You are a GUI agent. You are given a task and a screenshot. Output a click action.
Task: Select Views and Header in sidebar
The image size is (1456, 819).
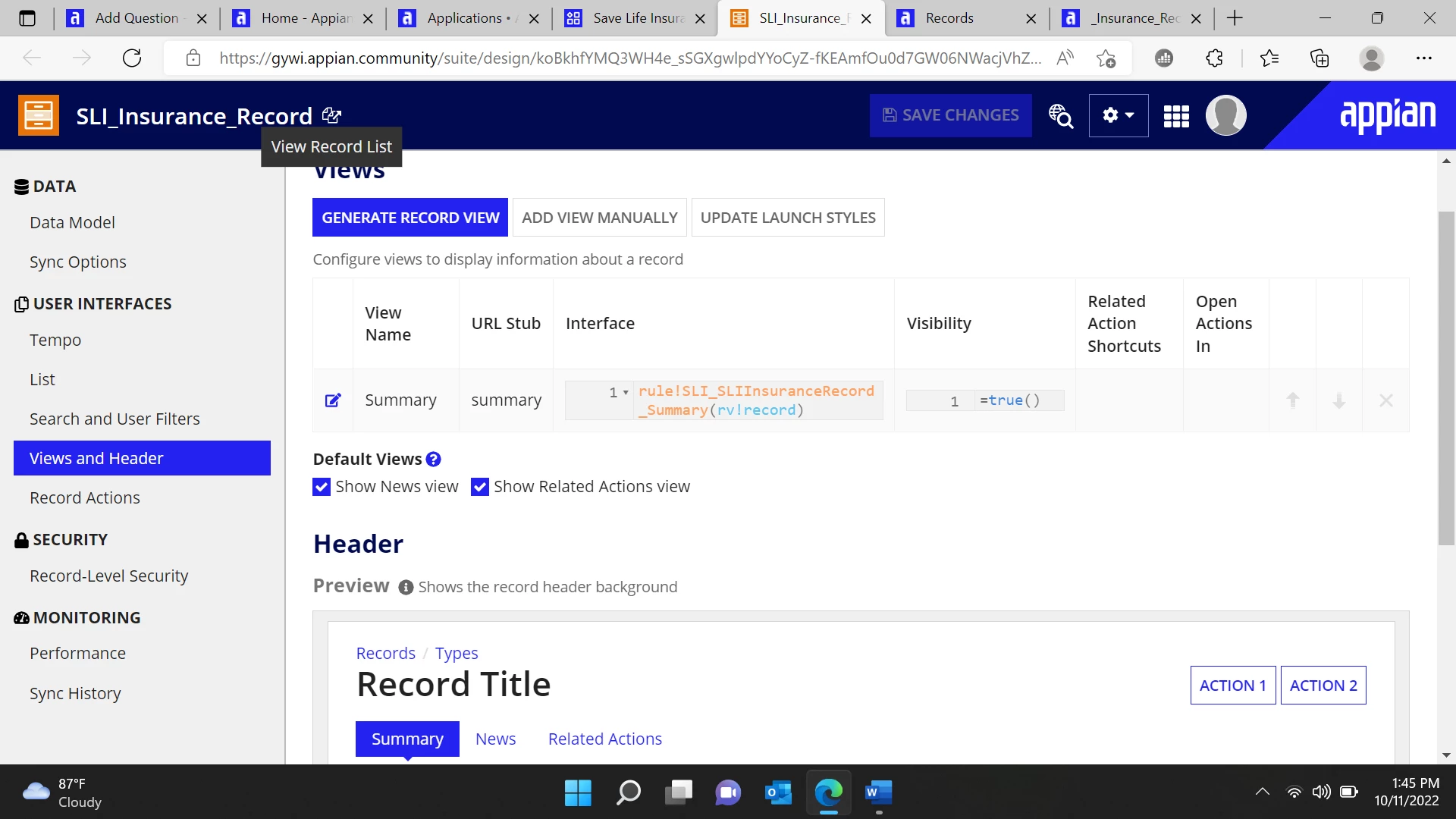[x=143, y=458]
